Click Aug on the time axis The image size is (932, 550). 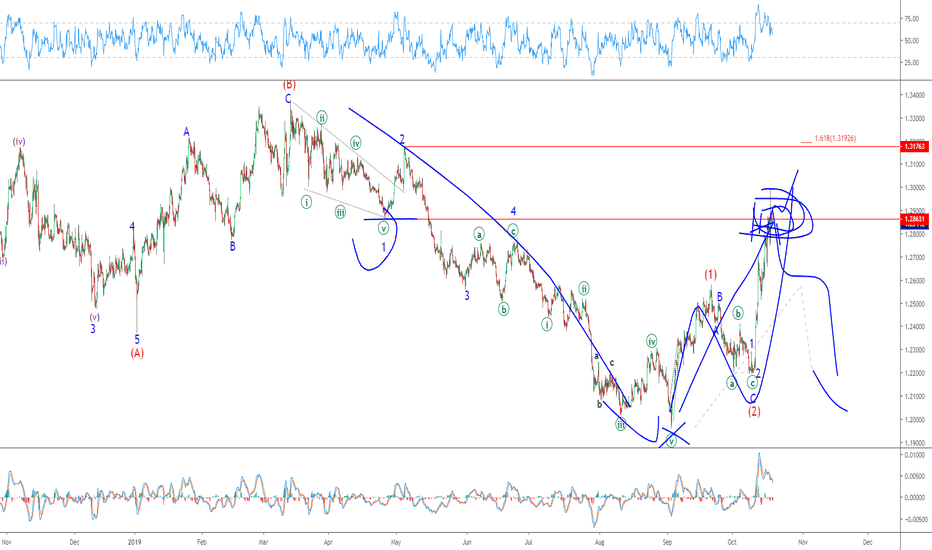coord(599,542)
